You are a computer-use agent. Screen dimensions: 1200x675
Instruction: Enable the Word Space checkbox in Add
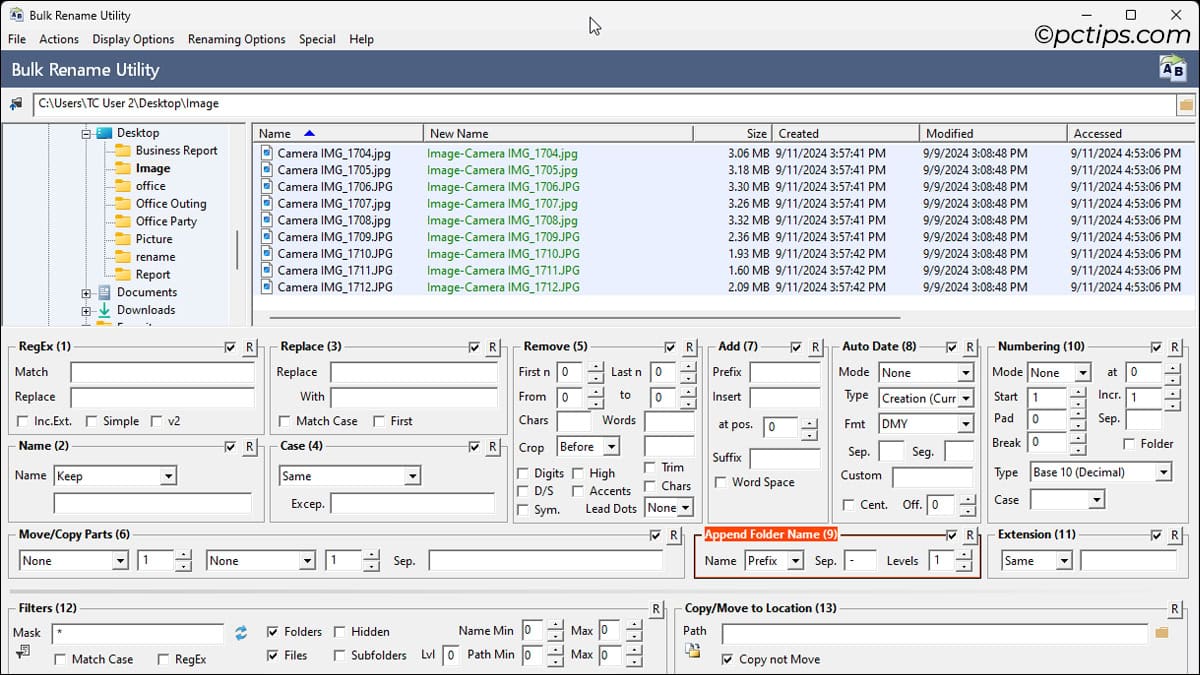[x=721, y=482]
